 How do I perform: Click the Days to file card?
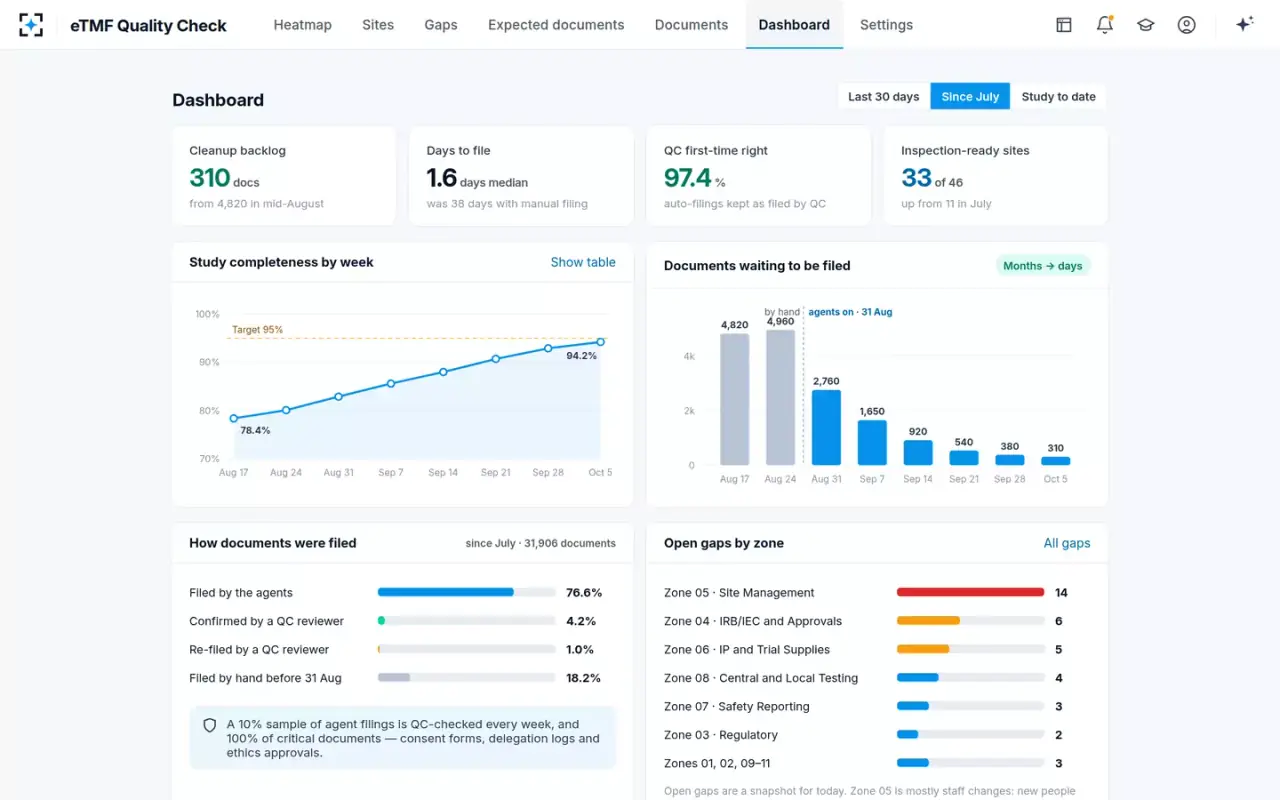521,176
